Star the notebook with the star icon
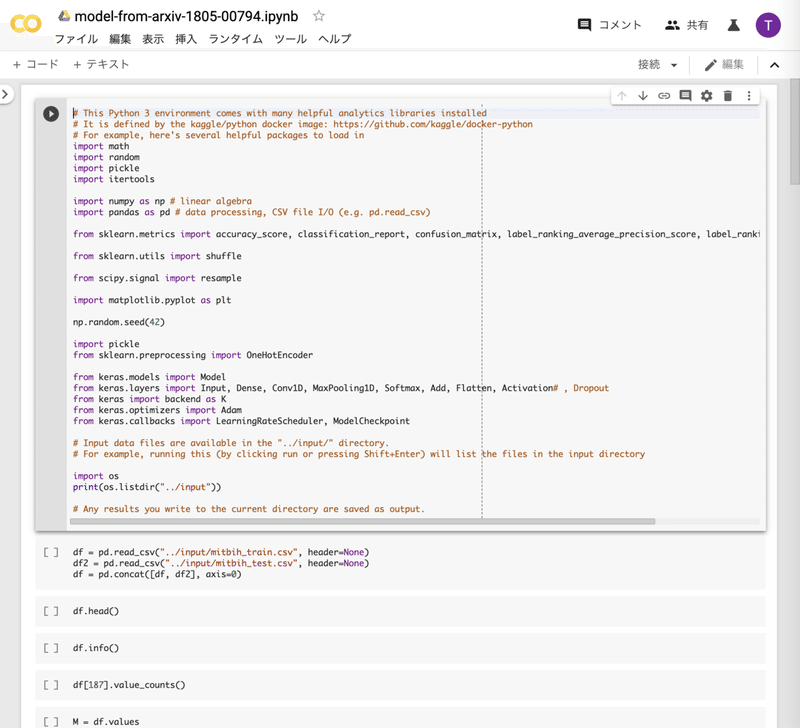This screenshot has width=800, height=728. (319, 16)
